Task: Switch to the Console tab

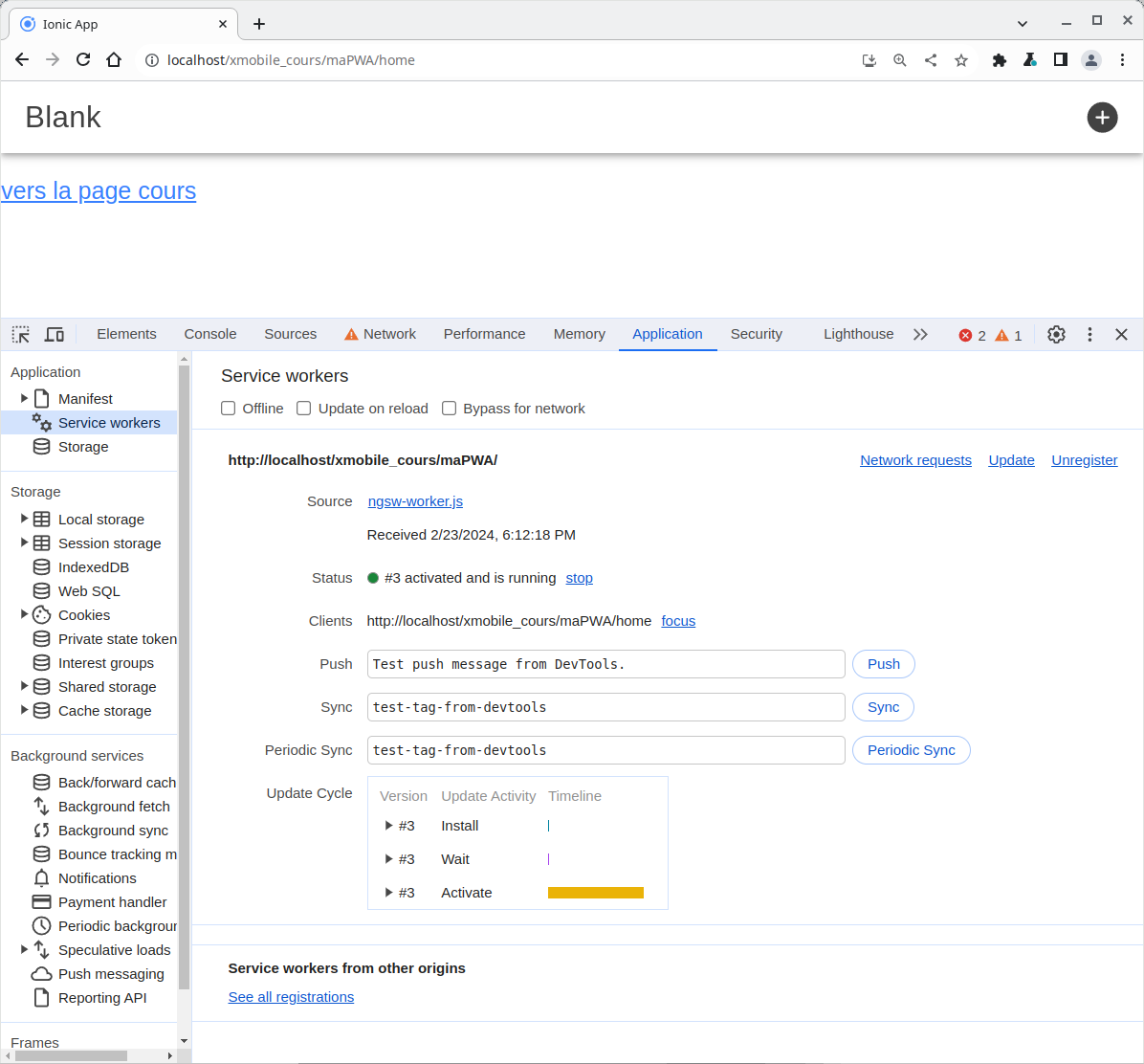Action: click(210, 334)
